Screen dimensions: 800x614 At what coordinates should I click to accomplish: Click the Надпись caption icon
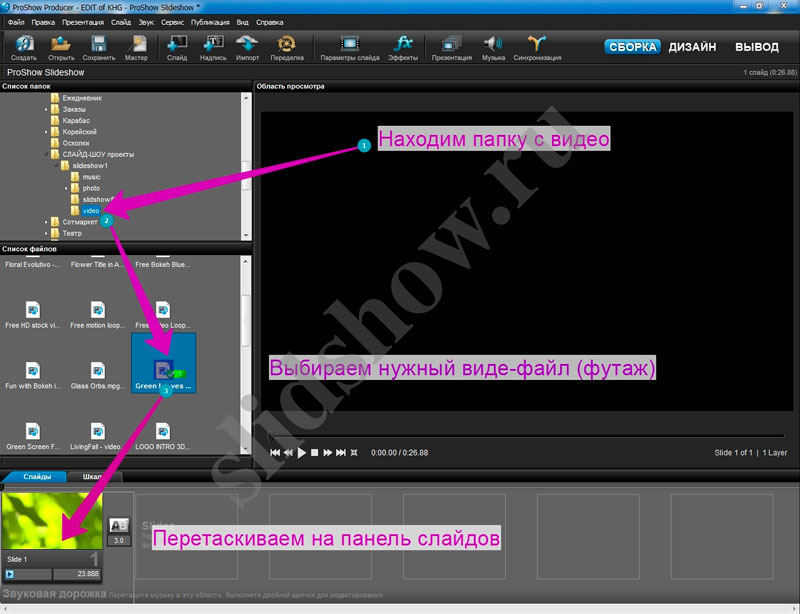pos(213,47)
